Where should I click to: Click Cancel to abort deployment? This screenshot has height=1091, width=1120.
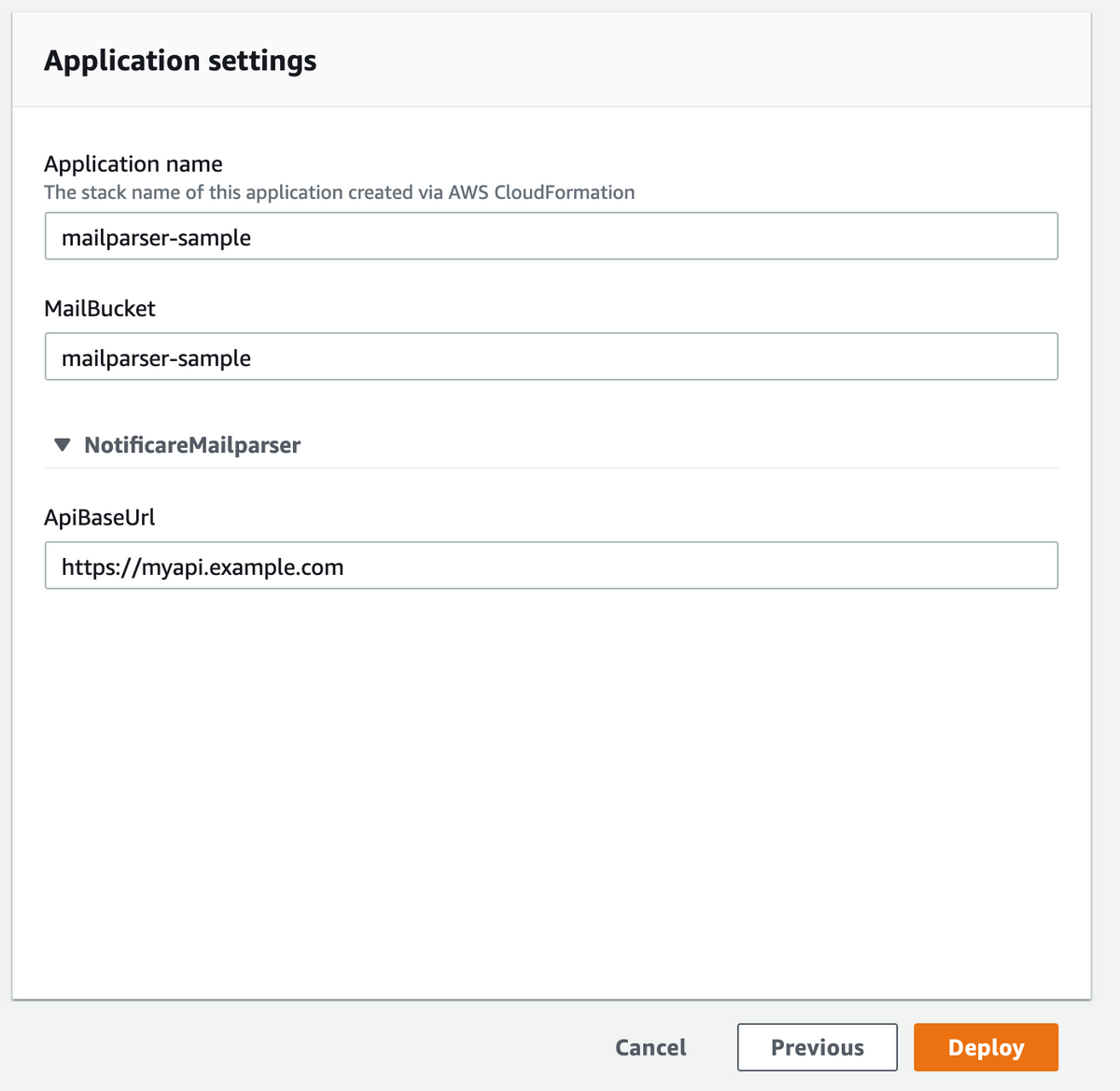651,1047
